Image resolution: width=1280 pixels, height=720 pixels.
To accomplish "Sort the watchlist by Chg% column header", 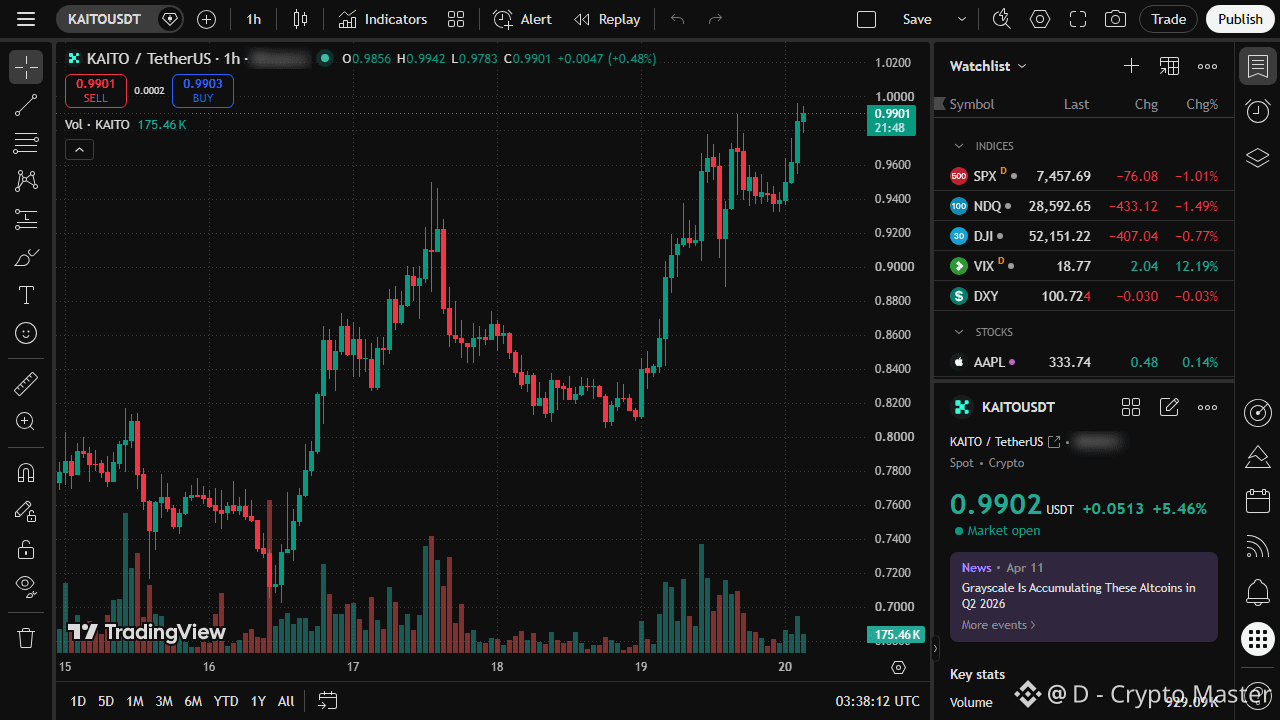I will click(x=1202, y=104).
